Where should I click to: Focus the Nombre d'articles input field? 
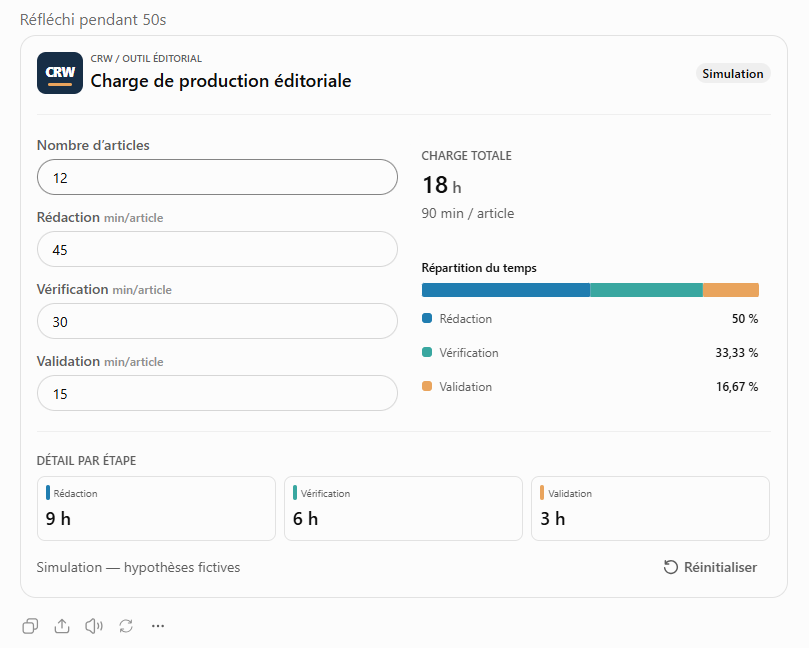tap(217, 177)
